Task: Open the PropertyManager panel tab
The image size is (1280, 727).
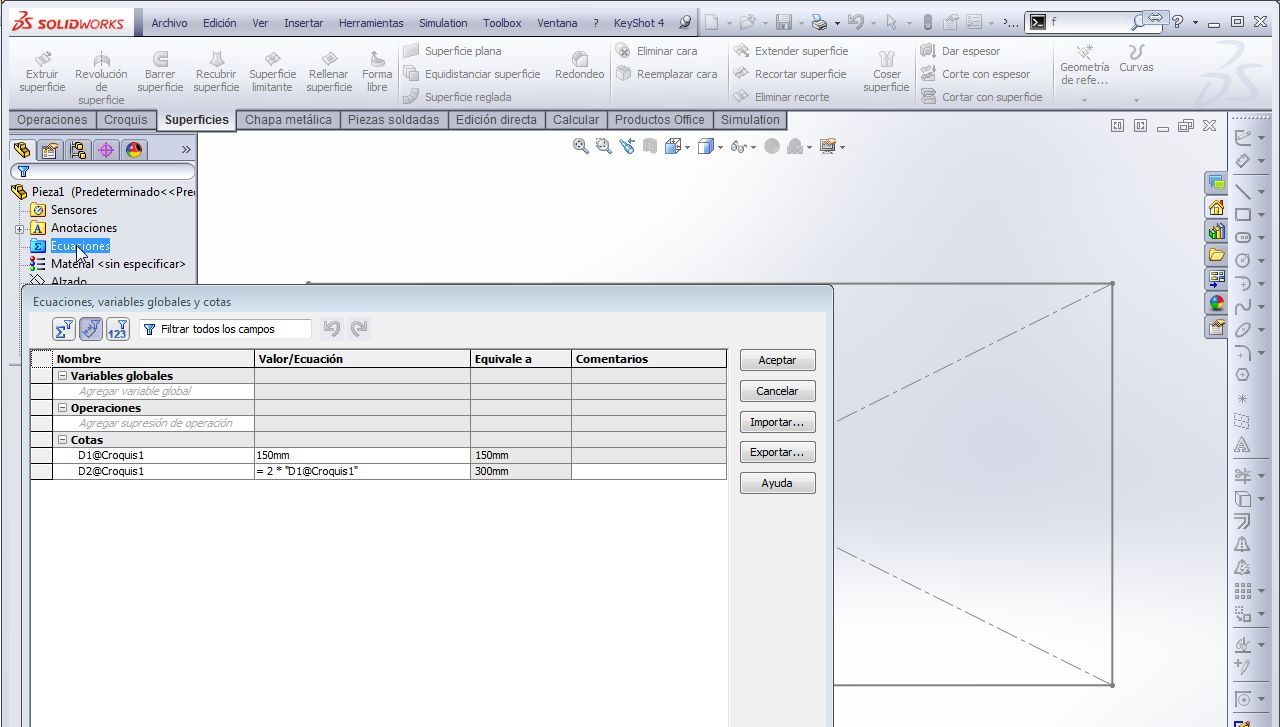Action: tap(50, 150)
